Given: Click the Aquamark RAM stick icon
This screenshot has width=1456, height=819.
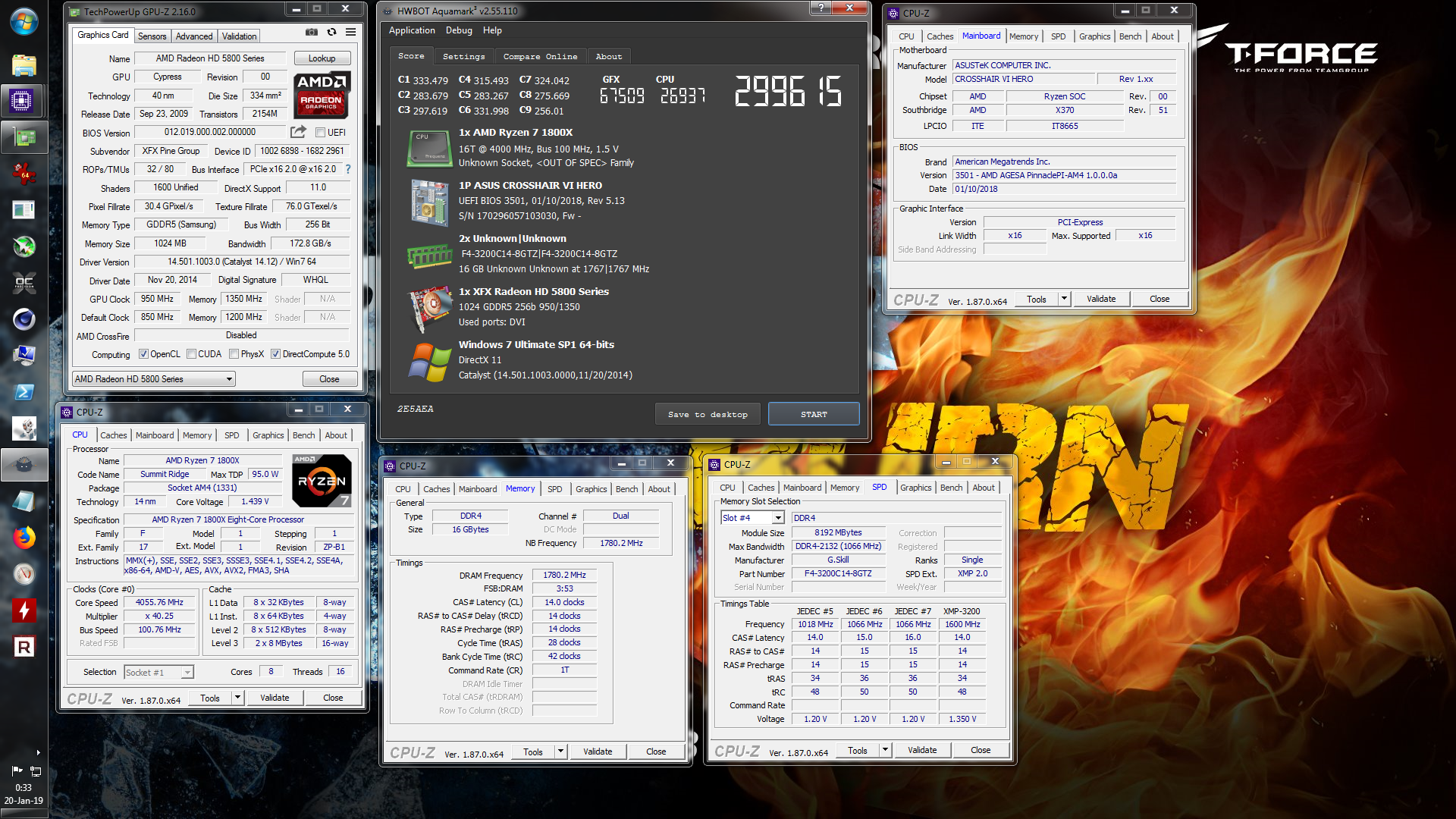Looking at the screenshot, I should click(x=430, y=256).
